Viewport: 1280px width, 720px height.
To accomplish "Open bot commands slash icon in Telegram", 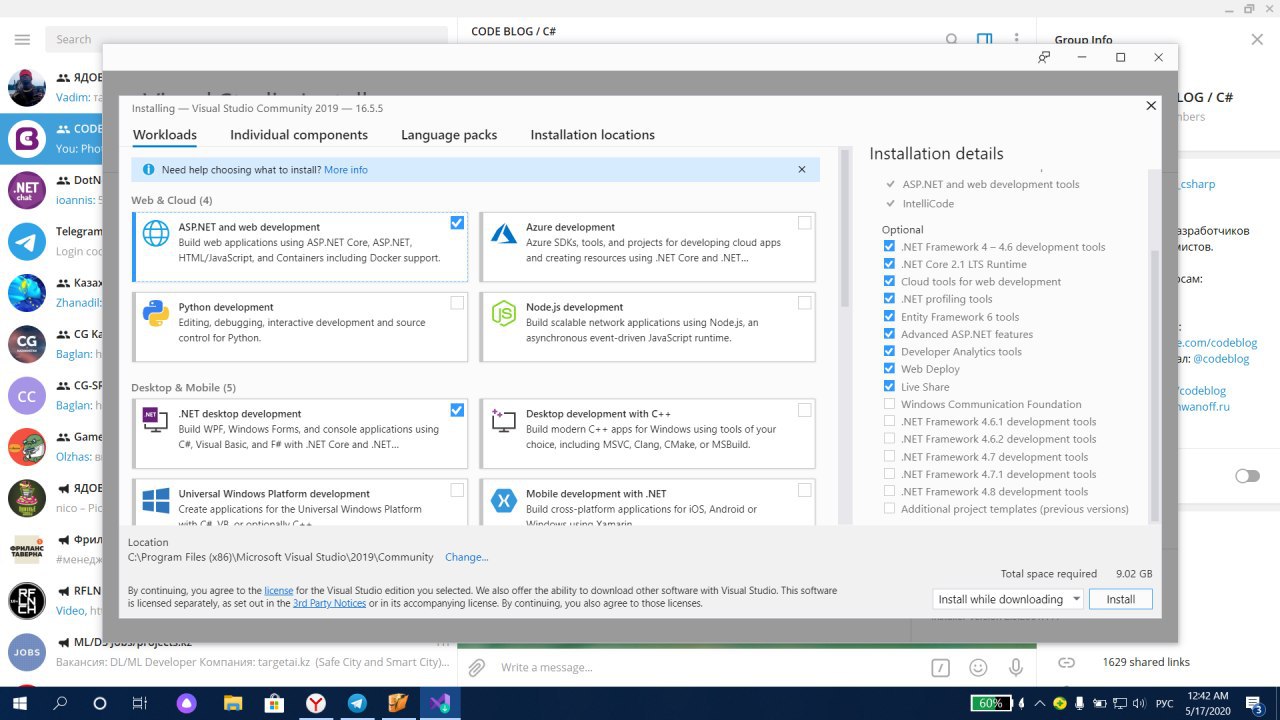I will pos(940,667).
